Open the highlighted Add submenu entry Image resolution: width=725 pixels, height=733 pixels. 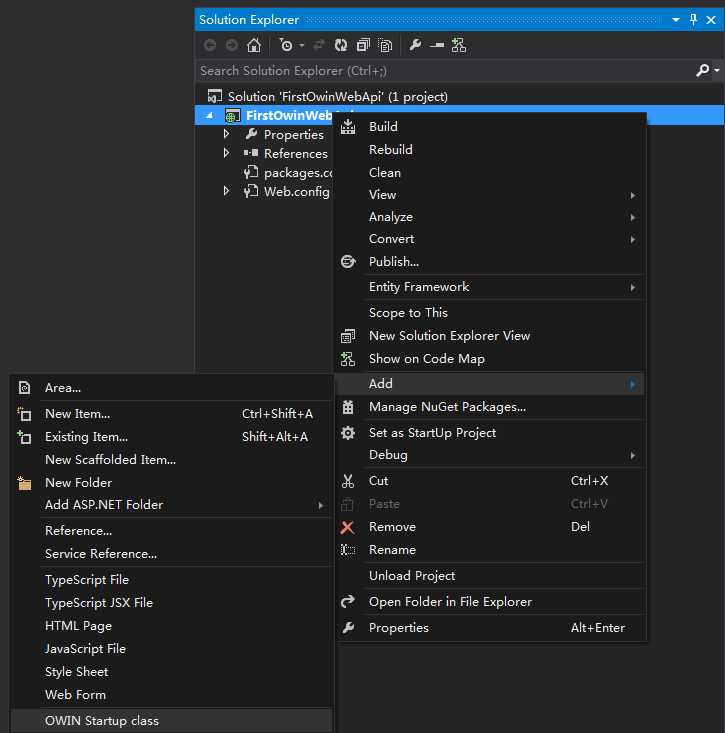click(490, 384)
